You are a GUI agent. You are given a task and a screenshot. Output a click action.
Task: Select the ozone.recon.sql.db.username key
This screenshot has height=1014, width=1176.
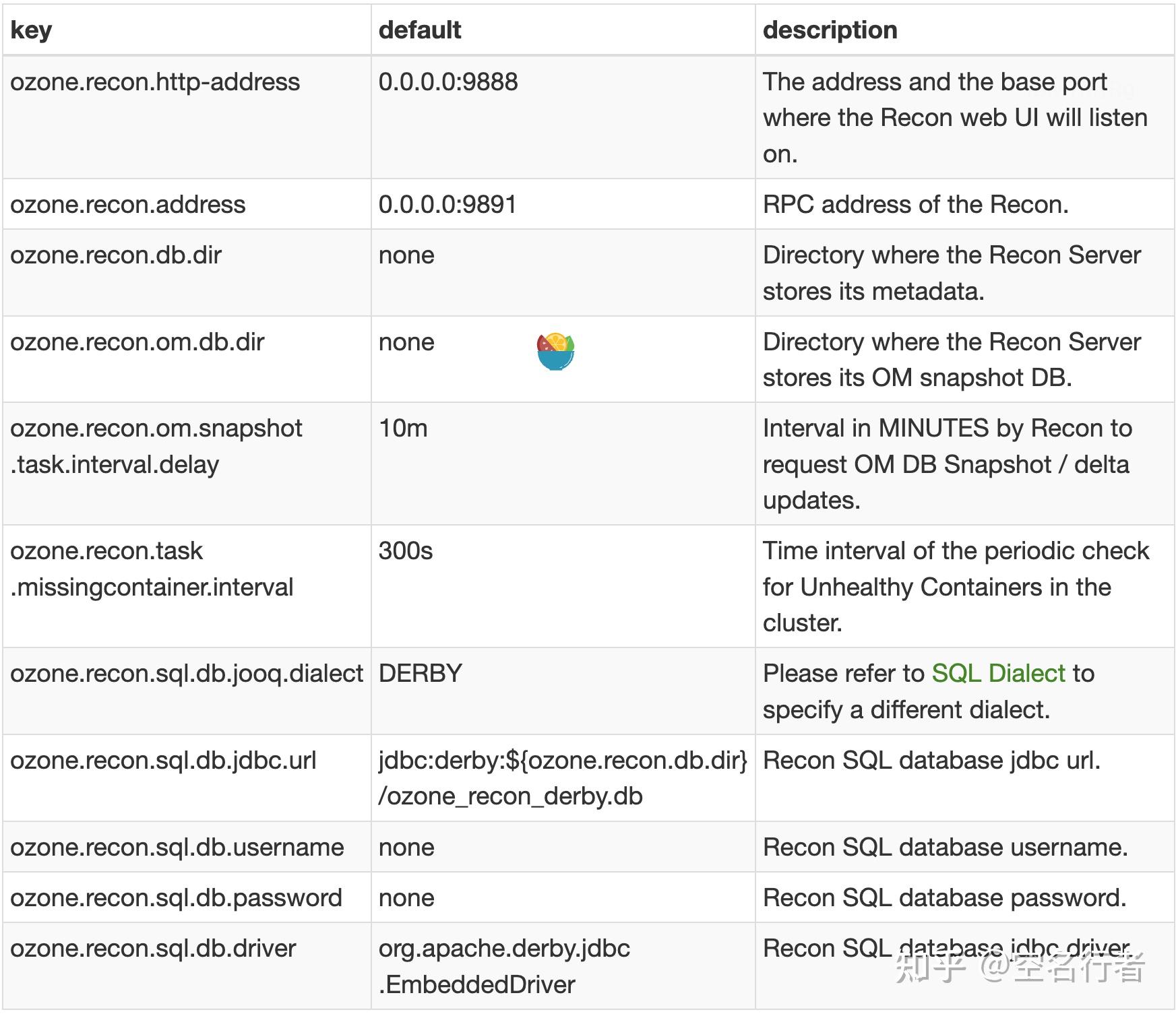tap(177, 848)
